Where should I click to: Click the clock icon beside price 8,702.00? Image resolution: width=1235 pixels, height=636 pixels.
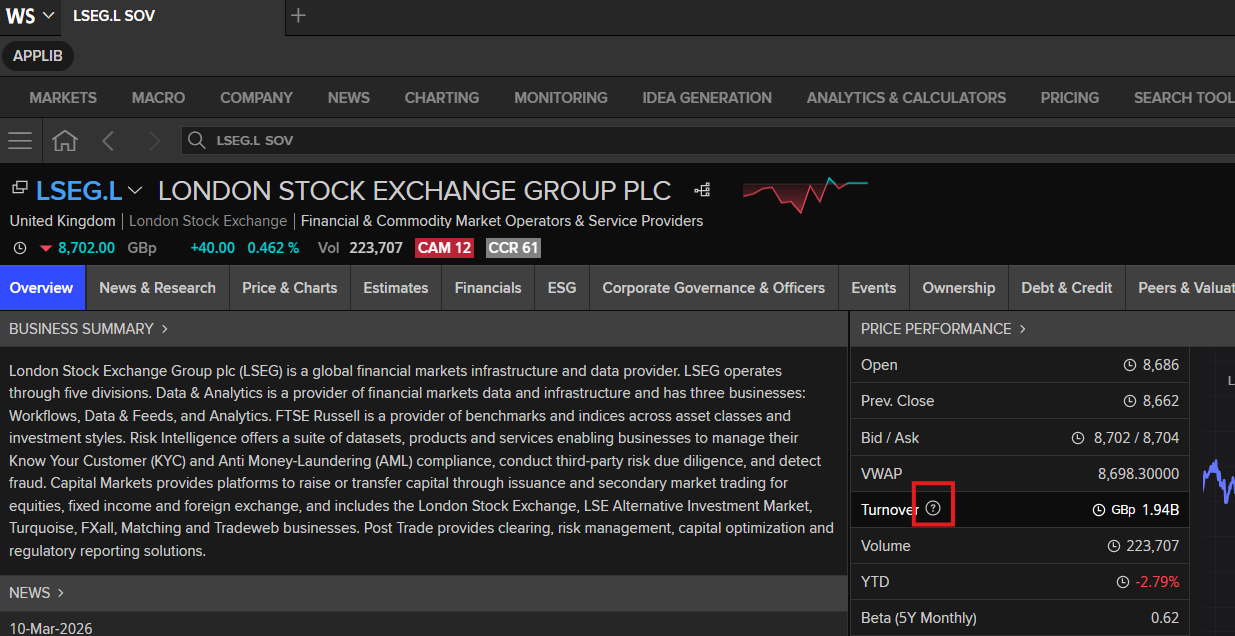coord(20,248)
